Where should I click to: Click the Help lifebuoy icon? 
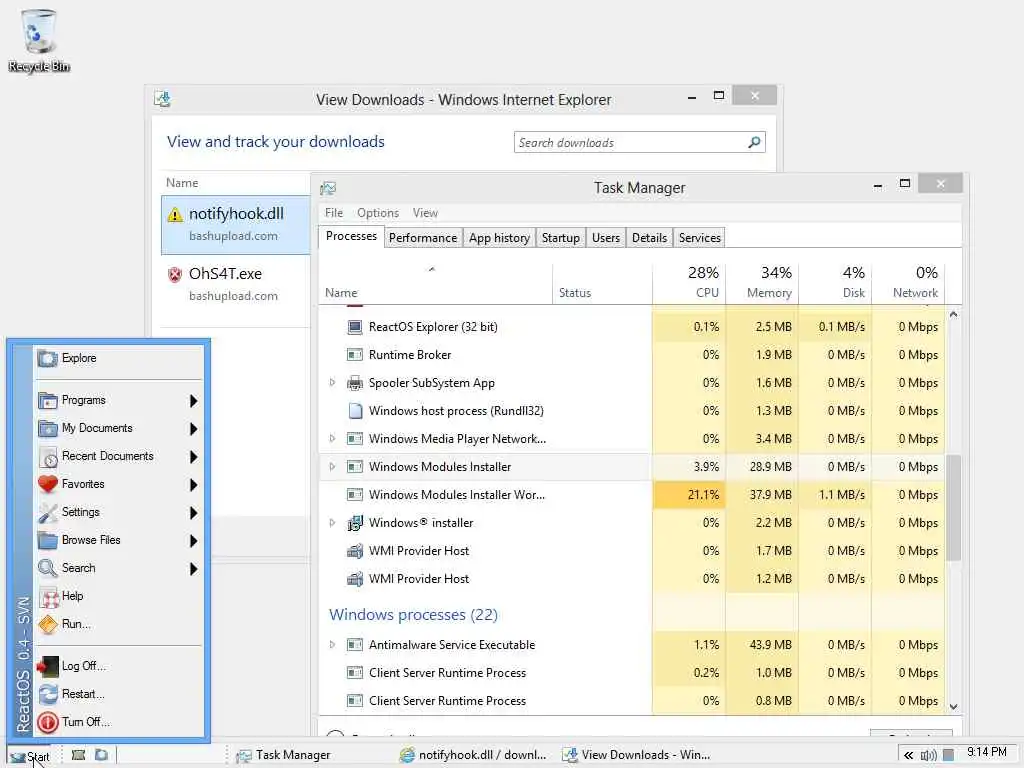coord(50,596)
